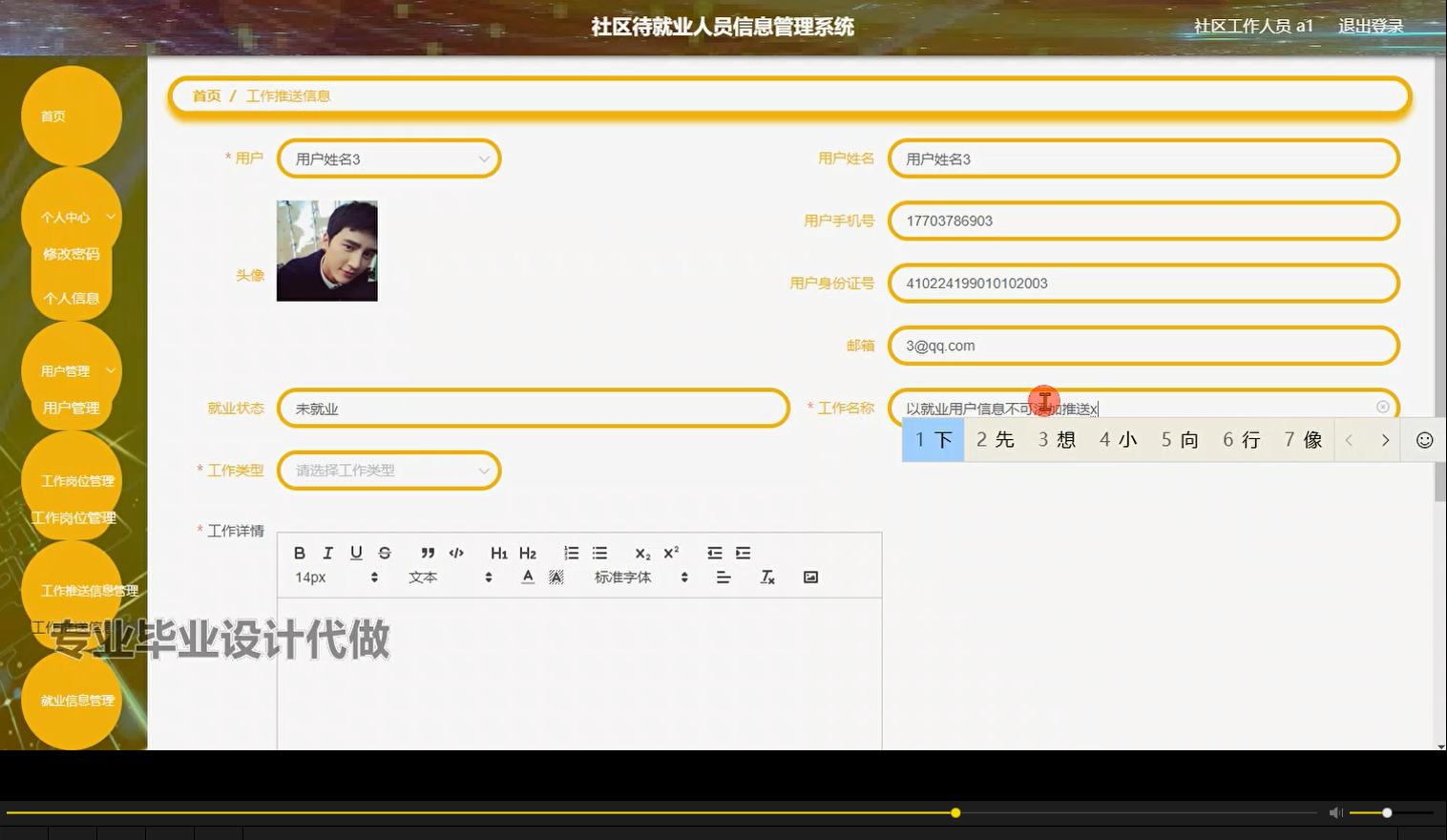Open 首页 in the sidebar
This screenshot has height=840, width=1447.
(x=72, y=115)
